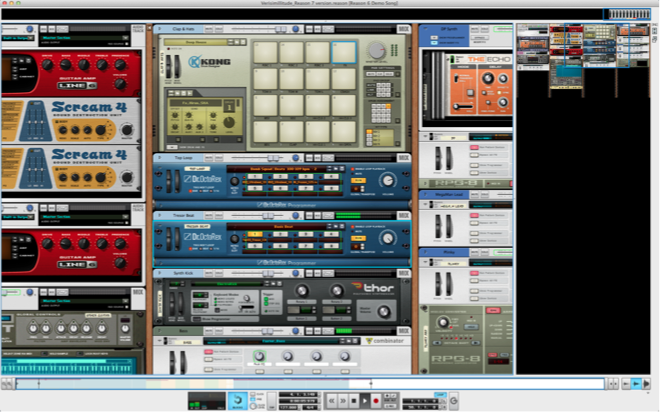Image resolution: width=661 pixels, height=413 pixels.
Task: Solo the Trevor Beat mix channel
Action: coord(218,216)
